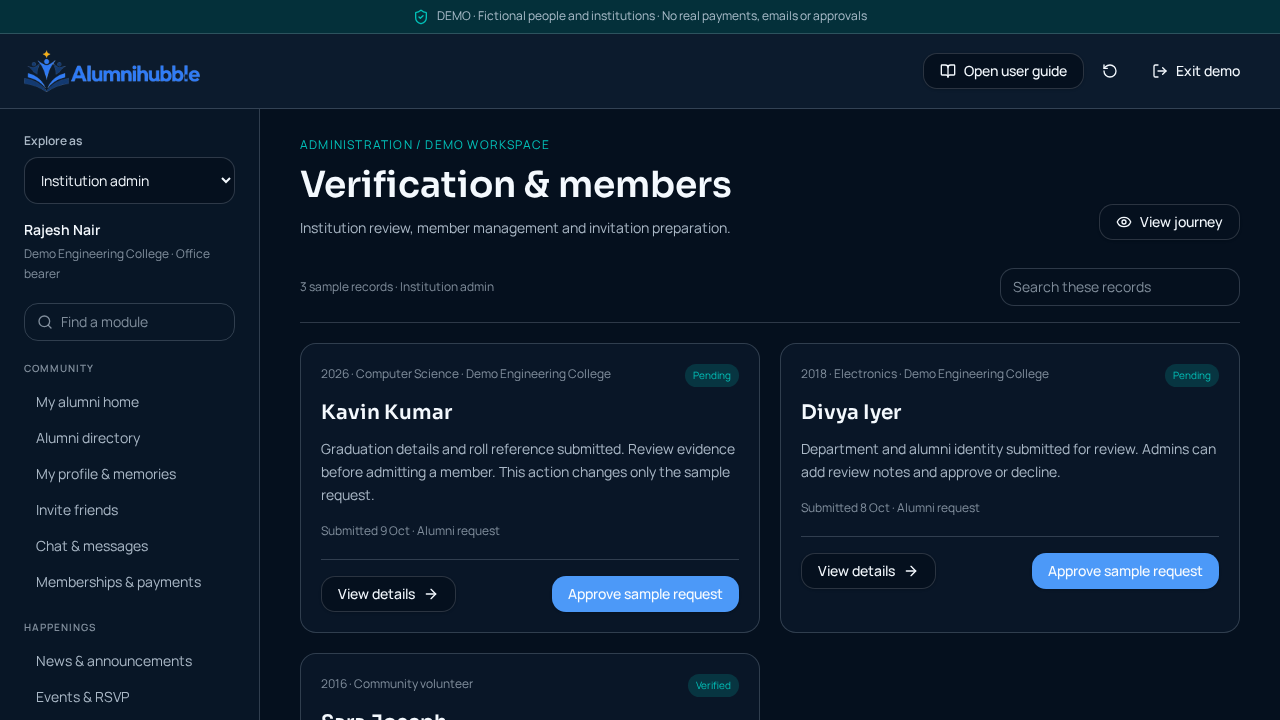Select the Kavin Kumar name heading

[387, 412]
